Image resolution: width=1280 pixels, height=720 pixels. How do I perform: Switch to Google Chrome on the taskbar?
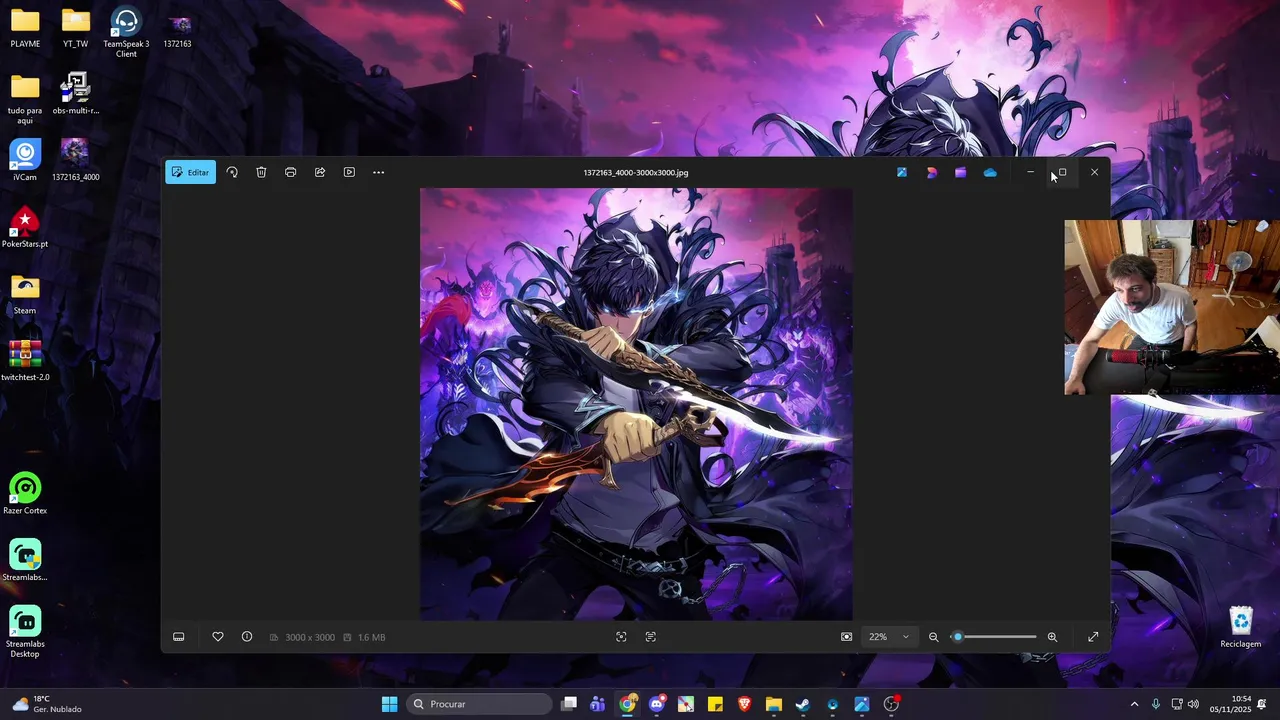[627, 704]
